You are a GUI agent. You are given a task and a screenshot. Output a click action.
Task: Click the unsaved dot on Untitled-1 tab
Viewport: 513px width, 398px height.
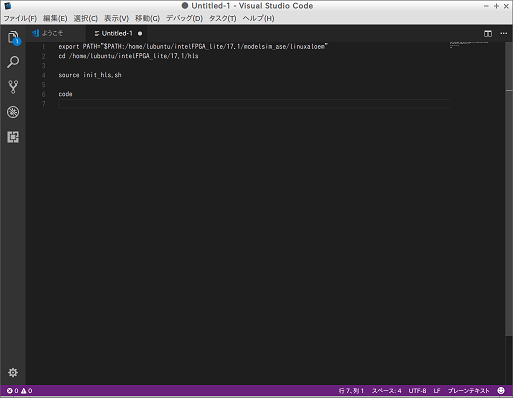140,33
